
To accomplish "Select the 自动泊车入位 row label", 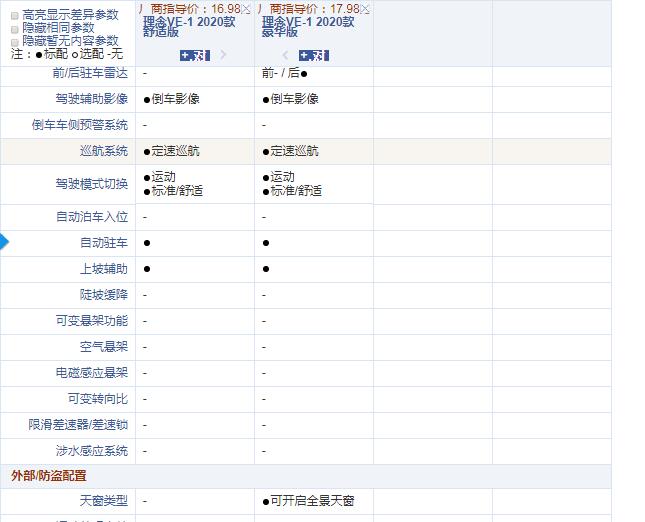I will click(x=92, y=216).
